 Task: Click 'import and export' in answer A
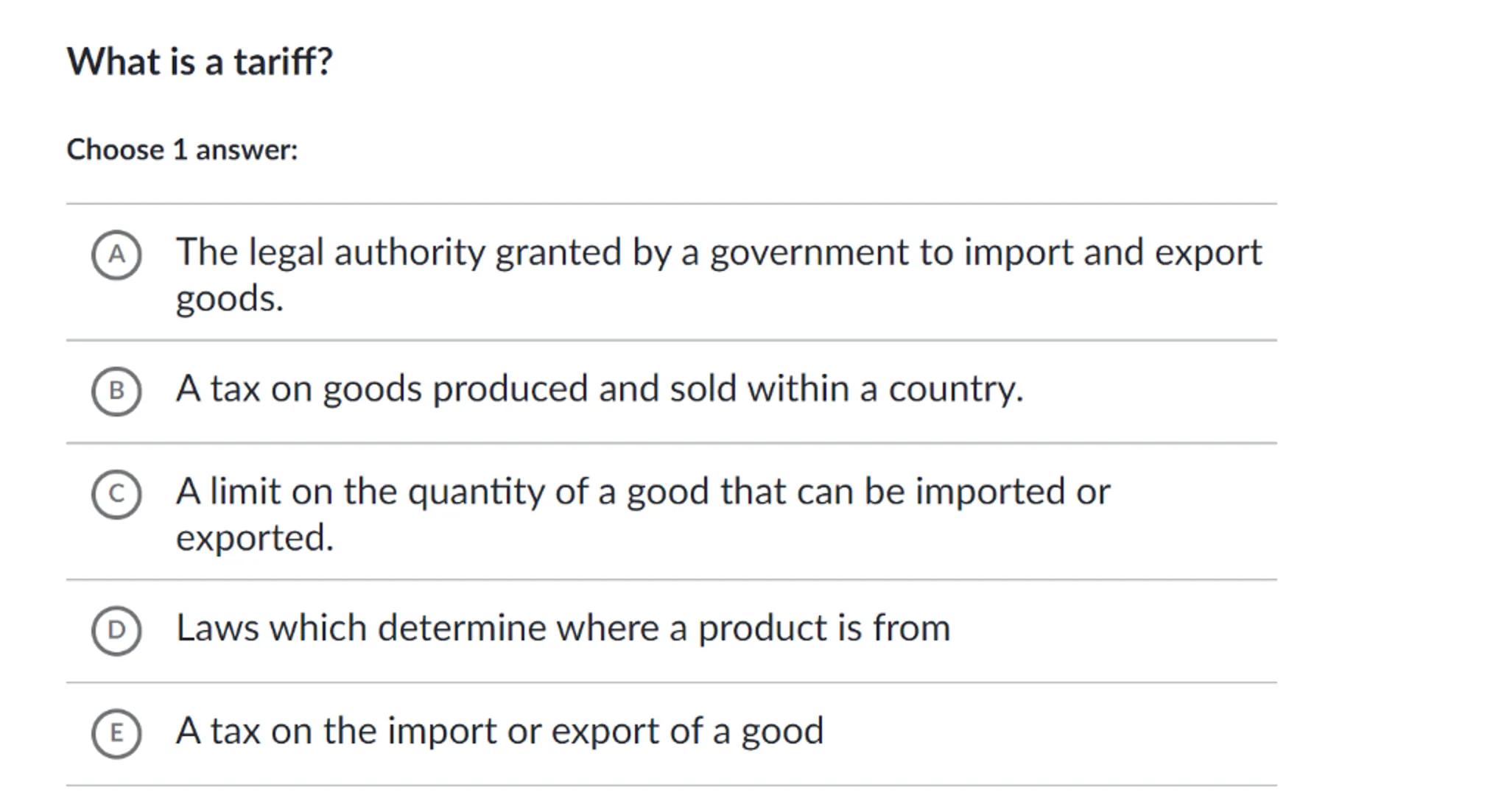coord(1113,253)
